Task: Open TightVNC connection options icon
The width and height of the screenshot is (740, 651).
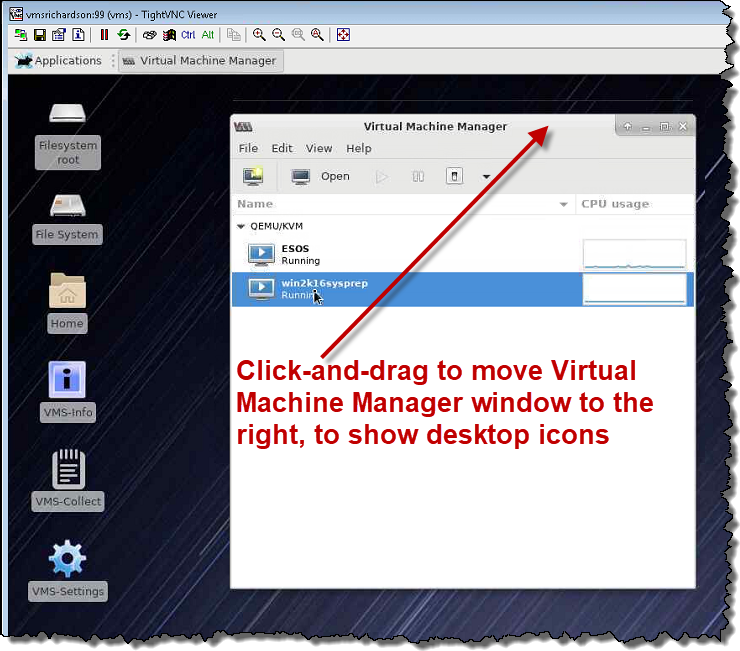Action: 59,35
